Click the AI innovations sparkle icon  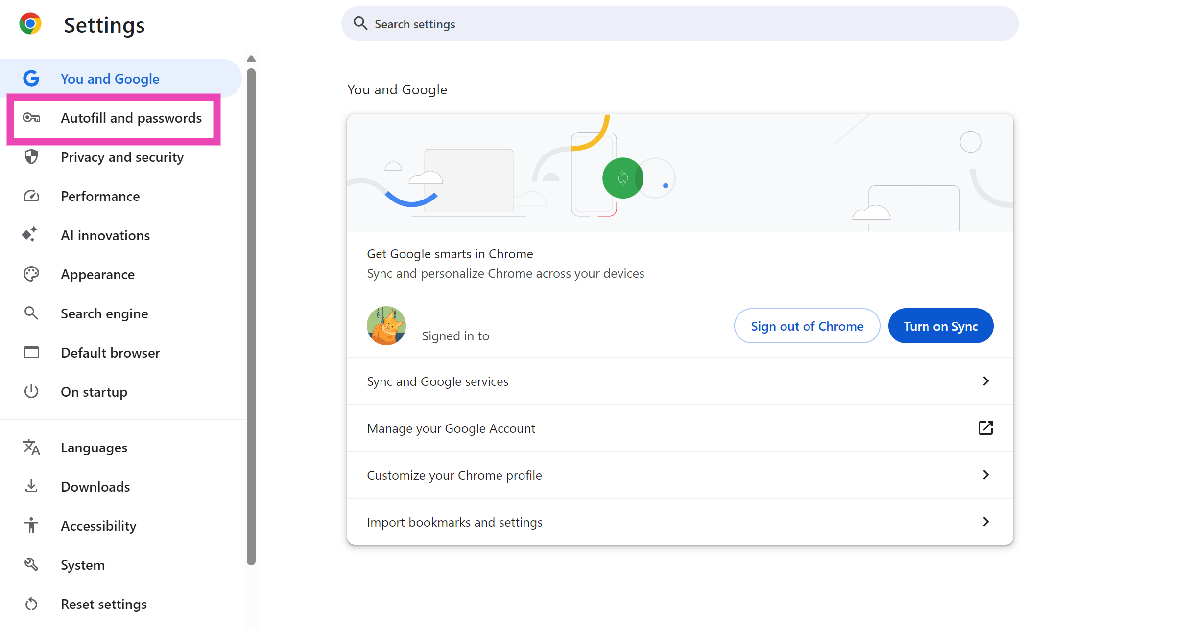(31, 235)
